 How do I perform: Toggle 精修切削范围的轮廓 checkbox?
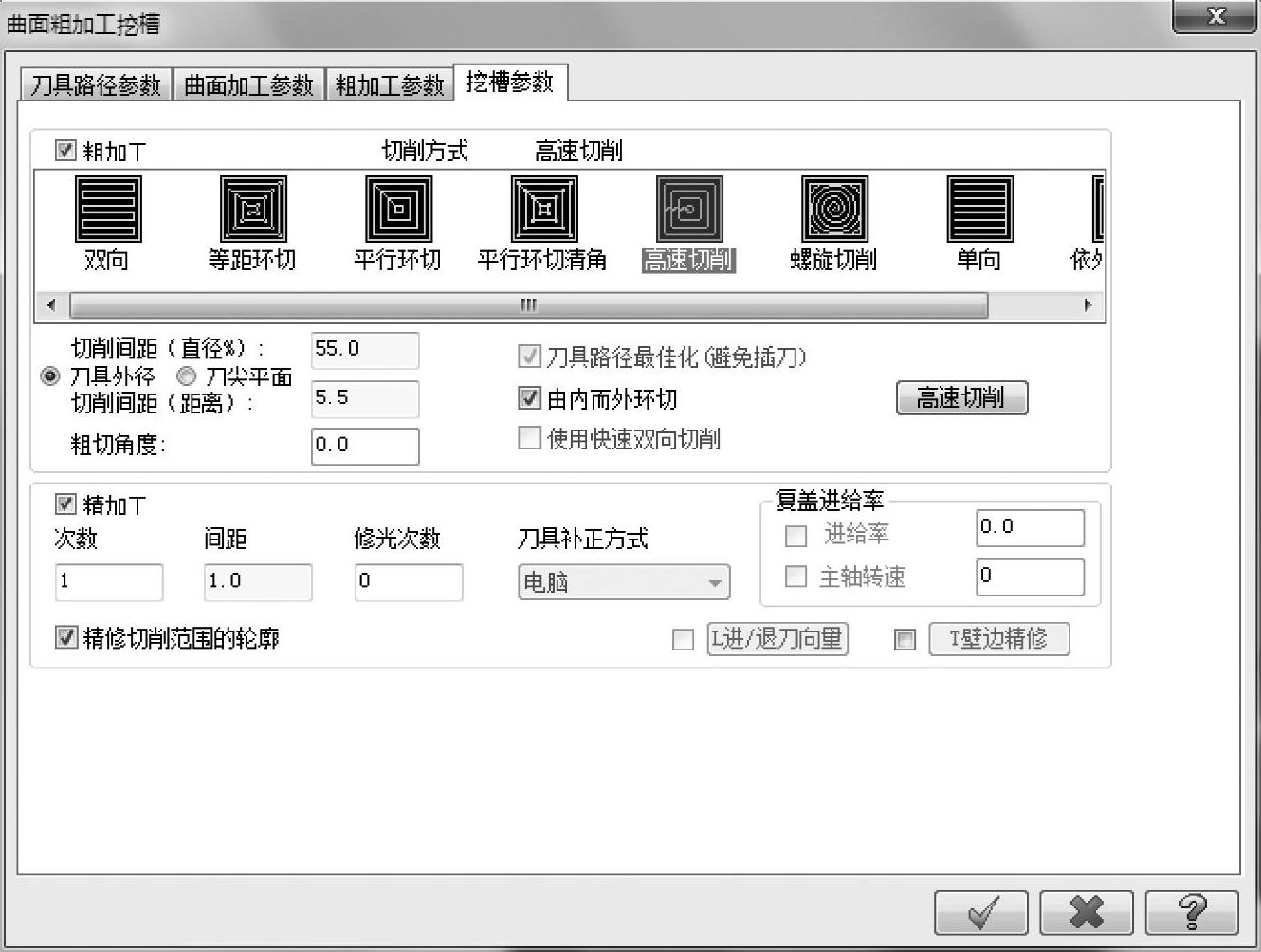pos(65,637)
